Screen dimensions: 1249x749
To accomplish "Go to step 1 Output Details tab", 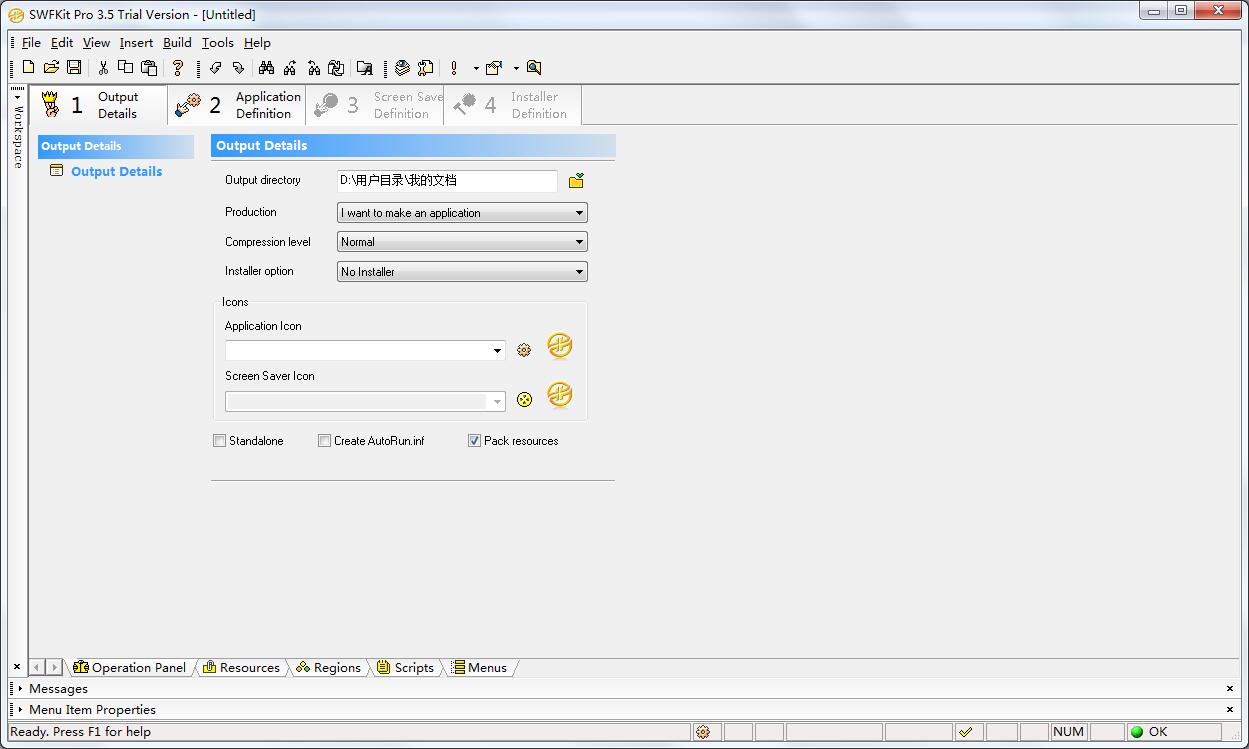I will point(99,105).
